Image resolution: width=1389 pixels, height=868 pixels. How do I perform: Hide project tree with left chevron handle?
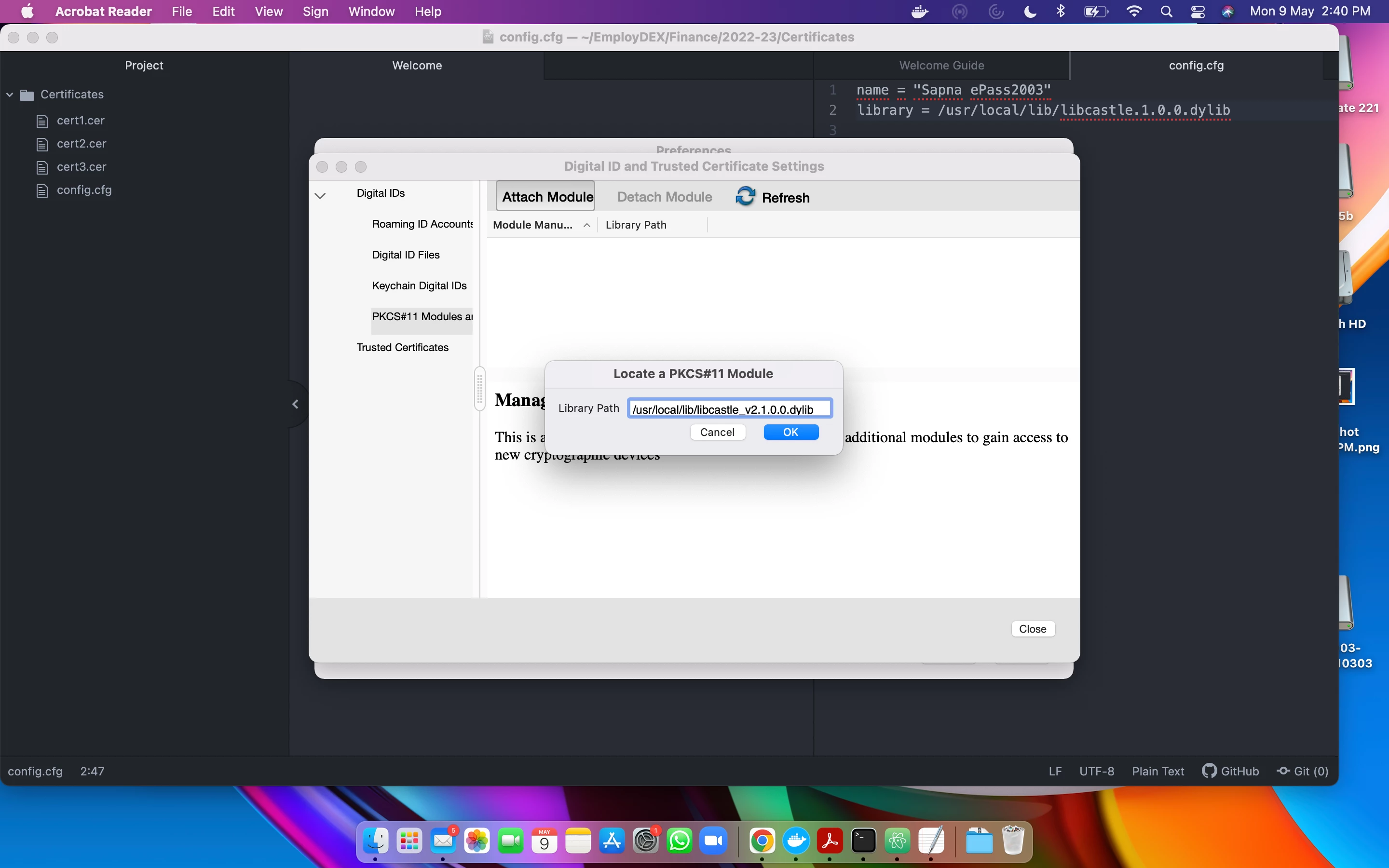click(x=296, y=404)
